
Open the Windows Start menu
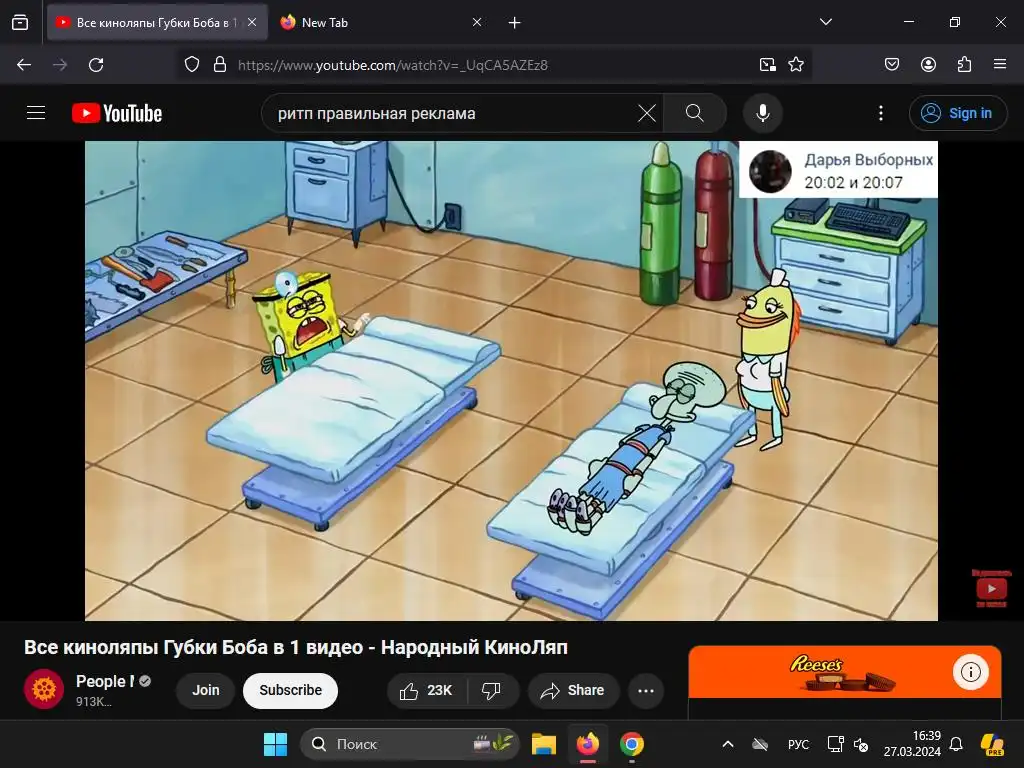[x=275, y=744]
